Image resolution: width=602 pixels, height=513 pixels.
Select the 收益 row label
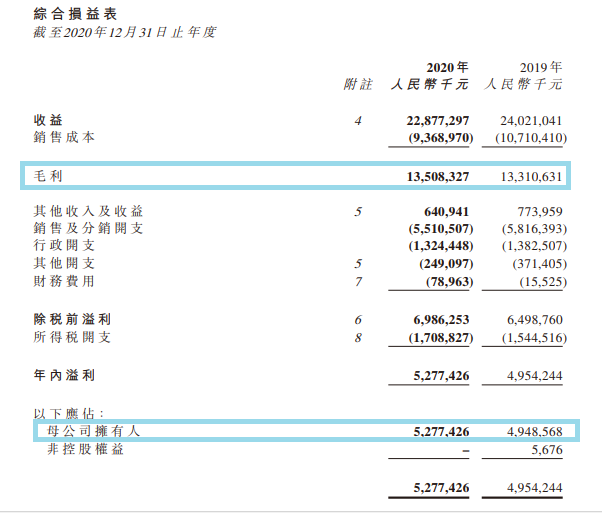click(x=48, y=120)
